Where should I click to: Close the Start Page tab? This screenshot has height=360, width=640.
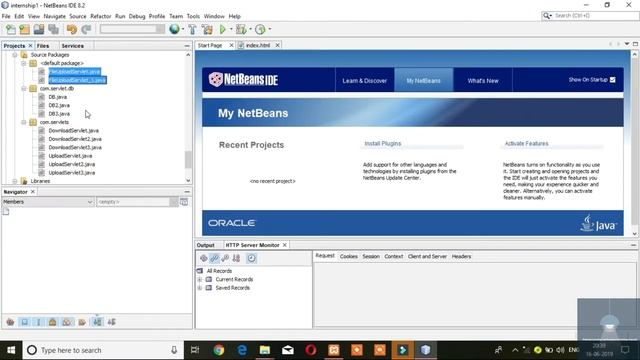click(231, 45)
